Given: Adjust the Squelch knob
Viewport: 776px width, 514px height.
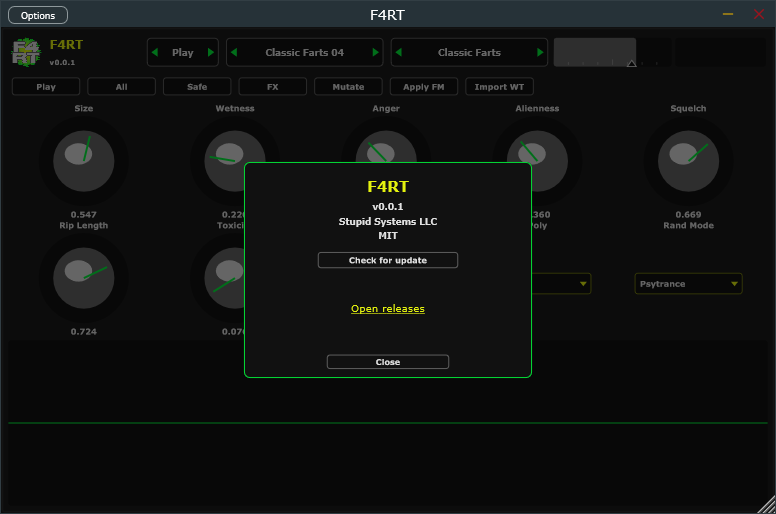Looking at the screenshot, I should 688,161.
